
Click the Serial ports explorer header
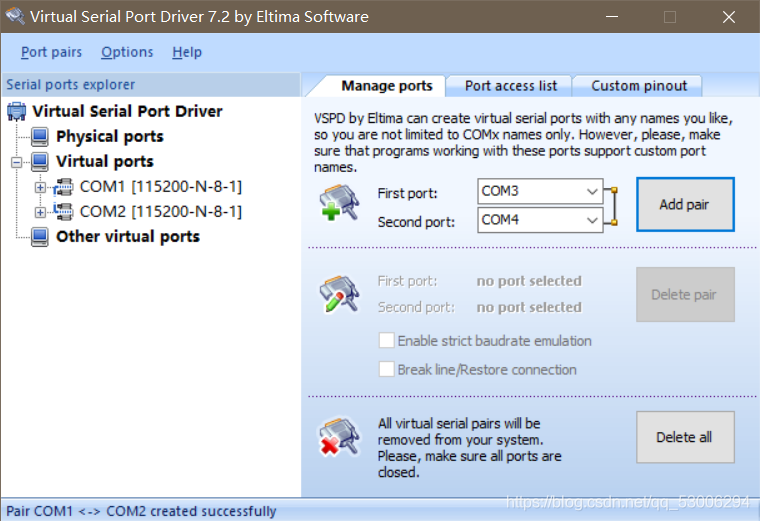(x=151, y=84)
